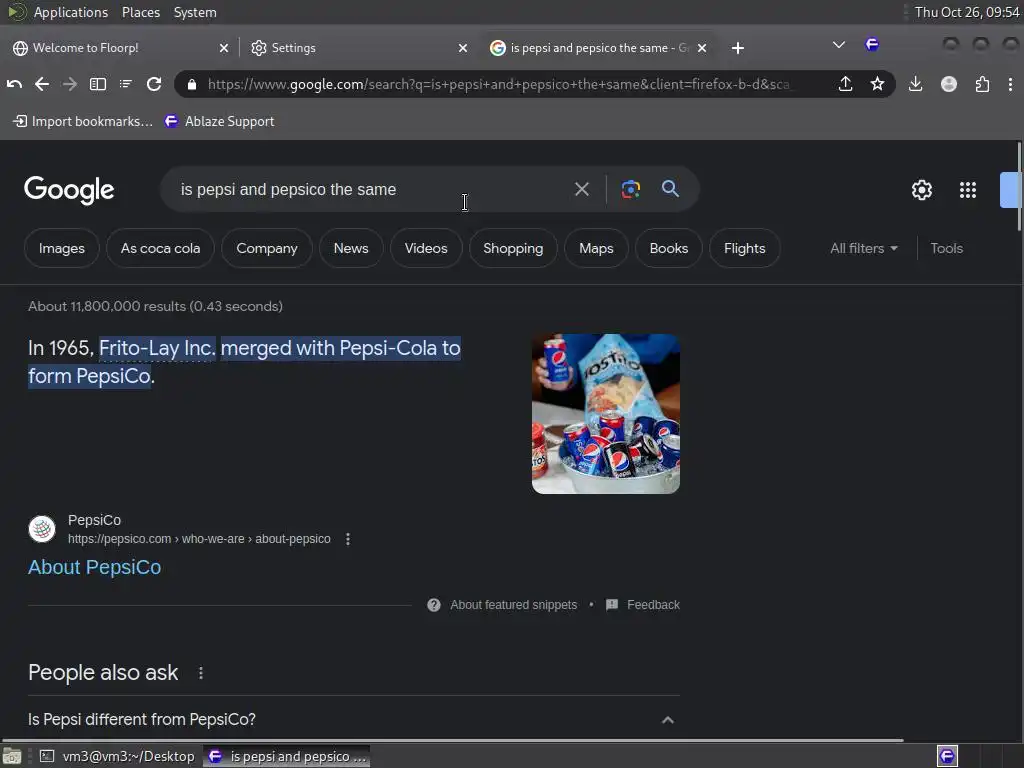This screenshot has height=768, width=1024.
Task: Open the Google apps grid
Action: [x=968, y=190]
